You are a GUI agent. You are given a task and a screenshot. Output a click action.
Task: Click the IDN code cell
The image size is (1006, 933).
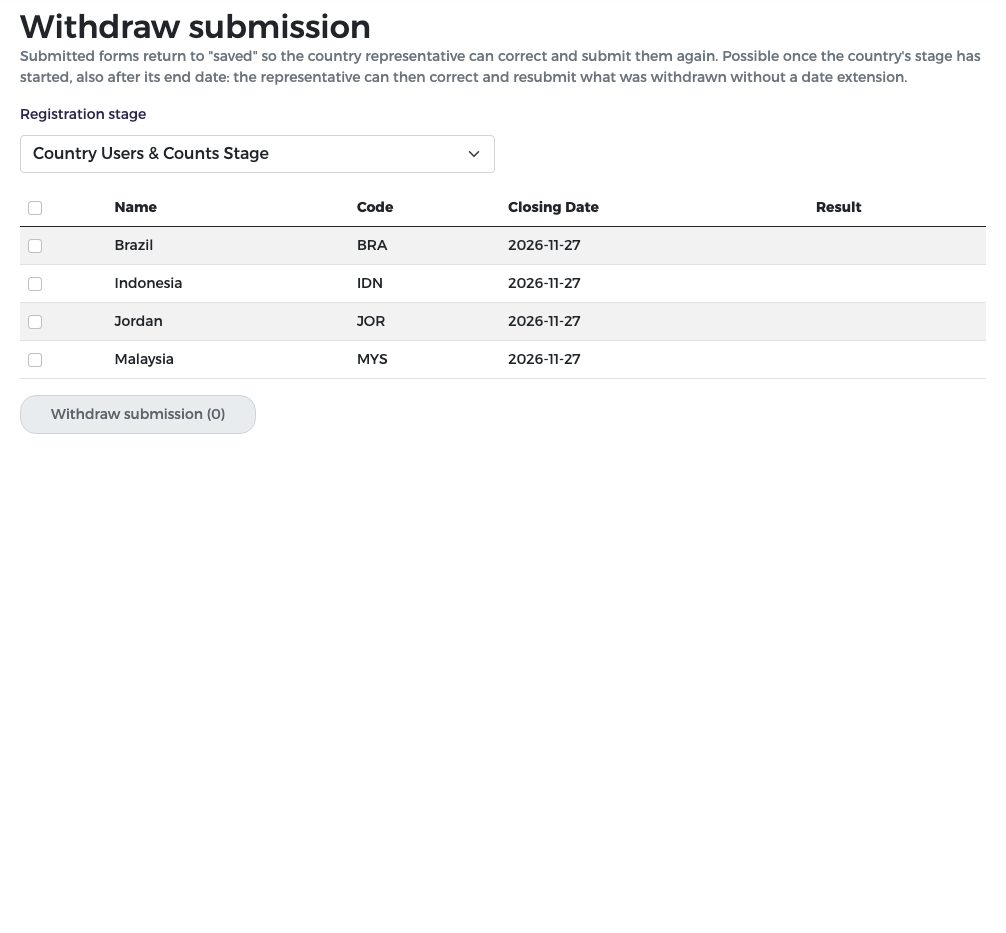pos(370,283)
